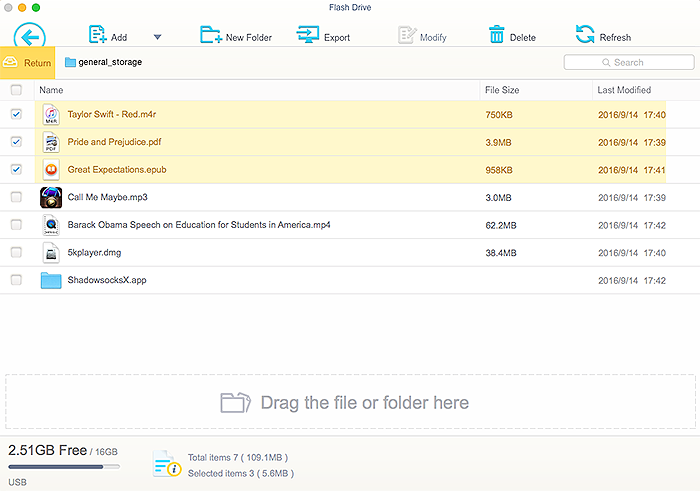Click the Selected items 3 text
This screenshot has height=491, width=700.
coord(241,473)
